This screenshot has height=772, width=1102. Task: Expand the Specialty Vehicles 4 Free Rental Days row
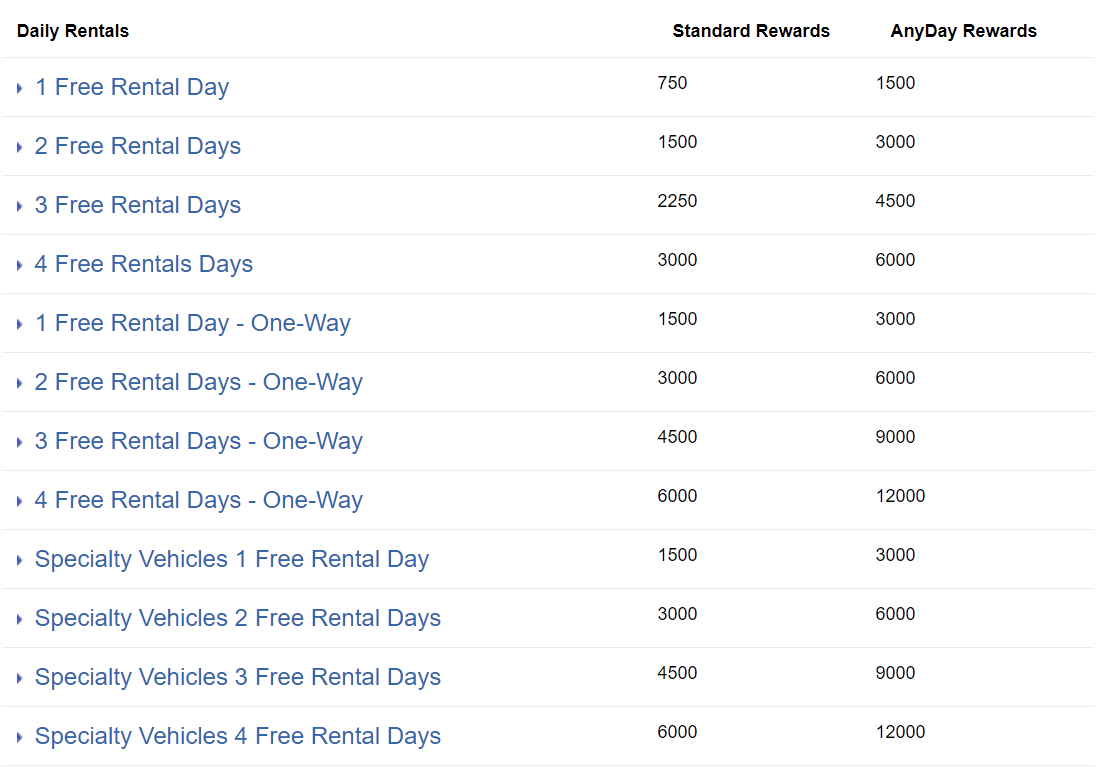pyautogui.click(x=18, y=736)
